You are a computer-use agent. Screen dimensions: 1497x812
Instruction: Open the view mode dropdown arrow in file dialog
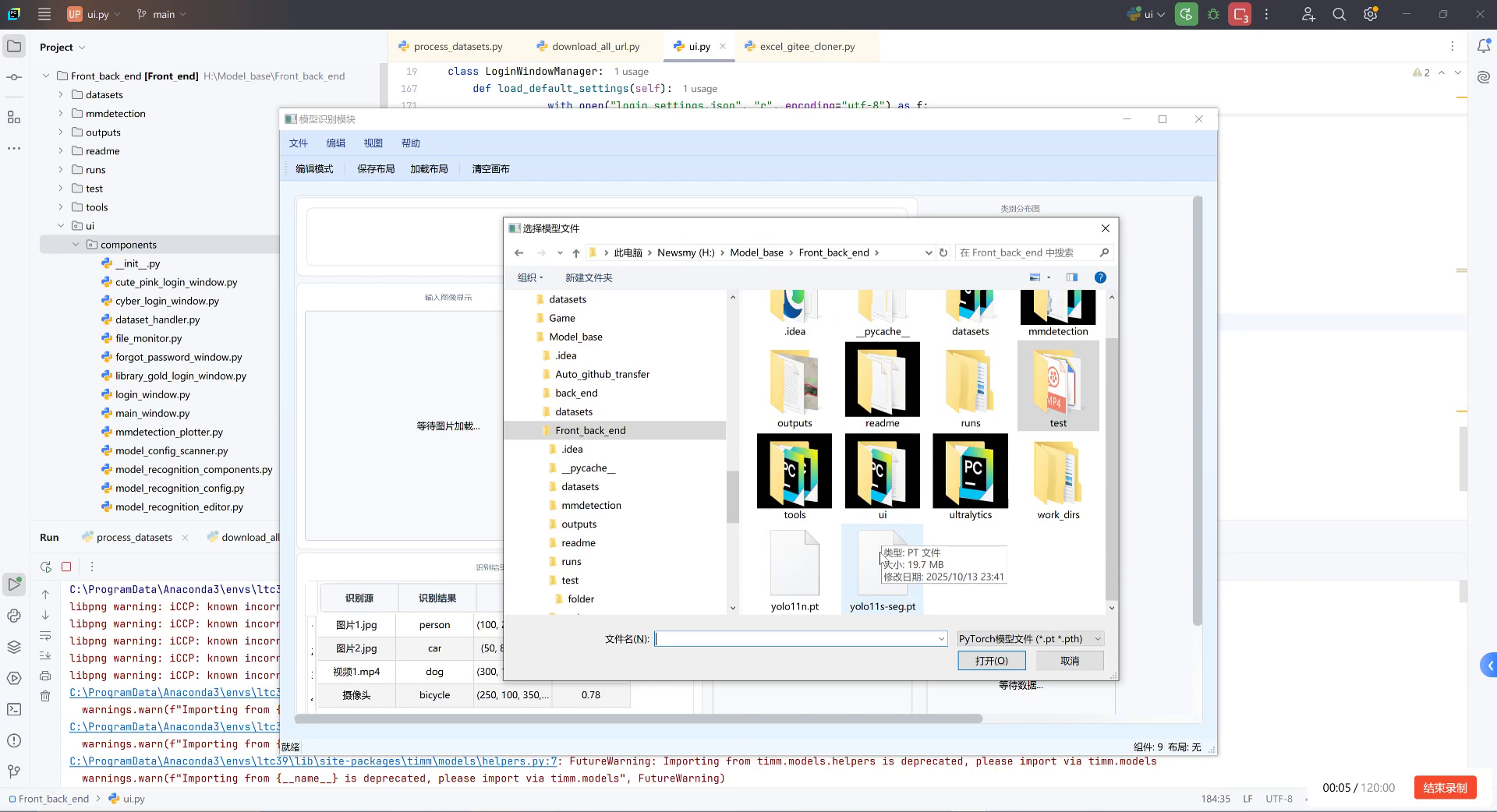point(1049,277)
